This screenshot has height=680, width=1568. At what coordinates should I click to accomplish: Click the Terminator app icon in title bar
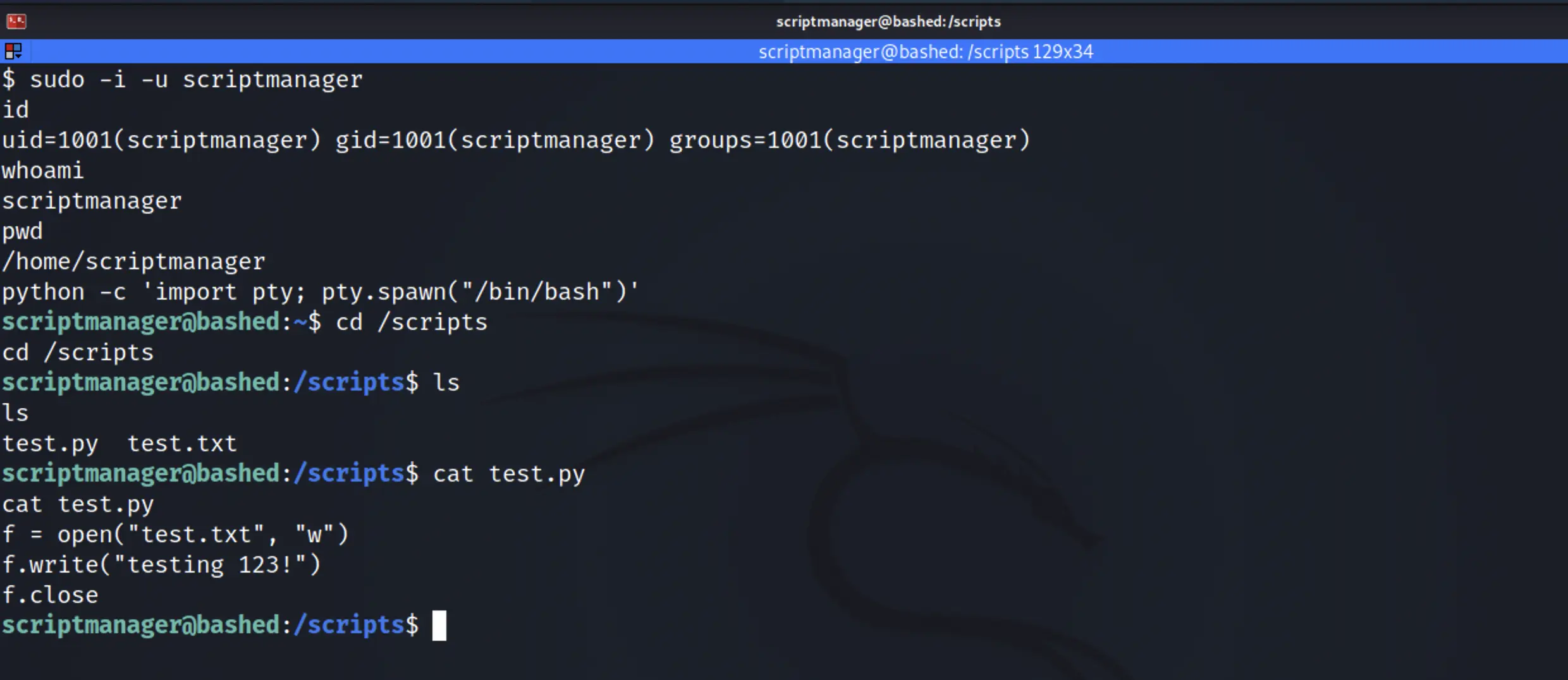(x=16, y=21)
